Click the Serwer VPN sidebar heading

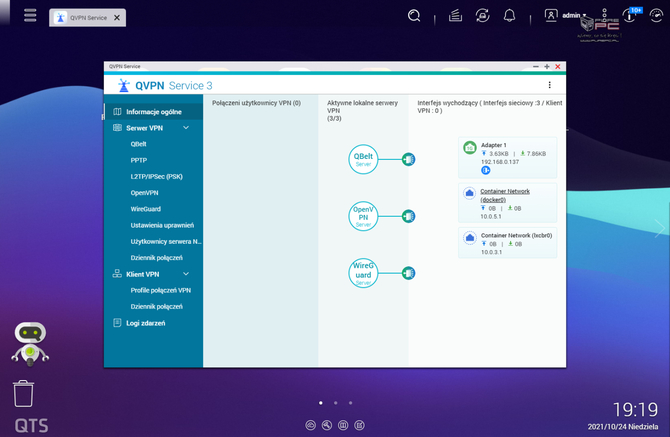pyautogui.click(x=144, y=128)
